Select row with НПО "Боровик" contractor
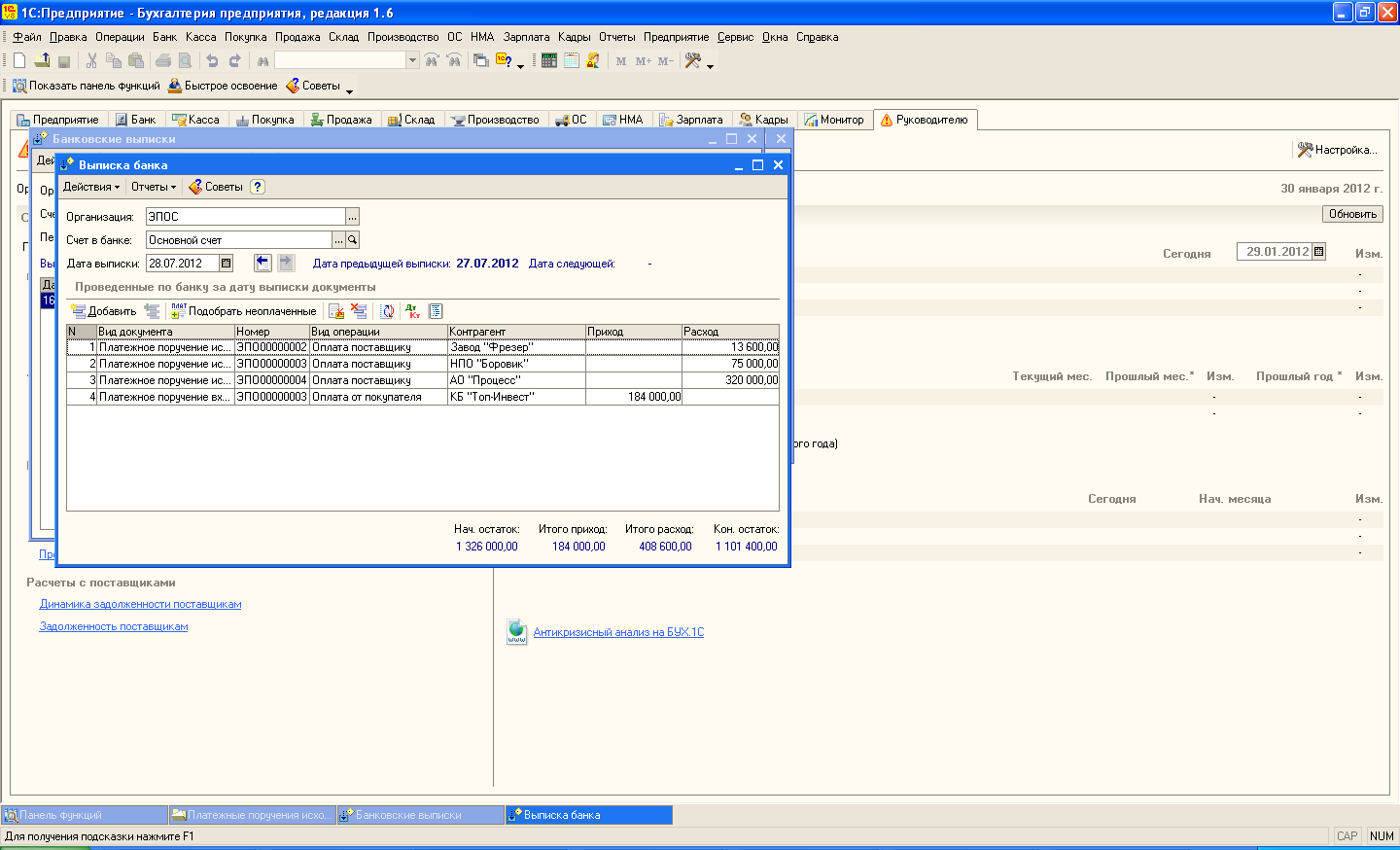Screen dimensions: 1400x850 (423, 364)
